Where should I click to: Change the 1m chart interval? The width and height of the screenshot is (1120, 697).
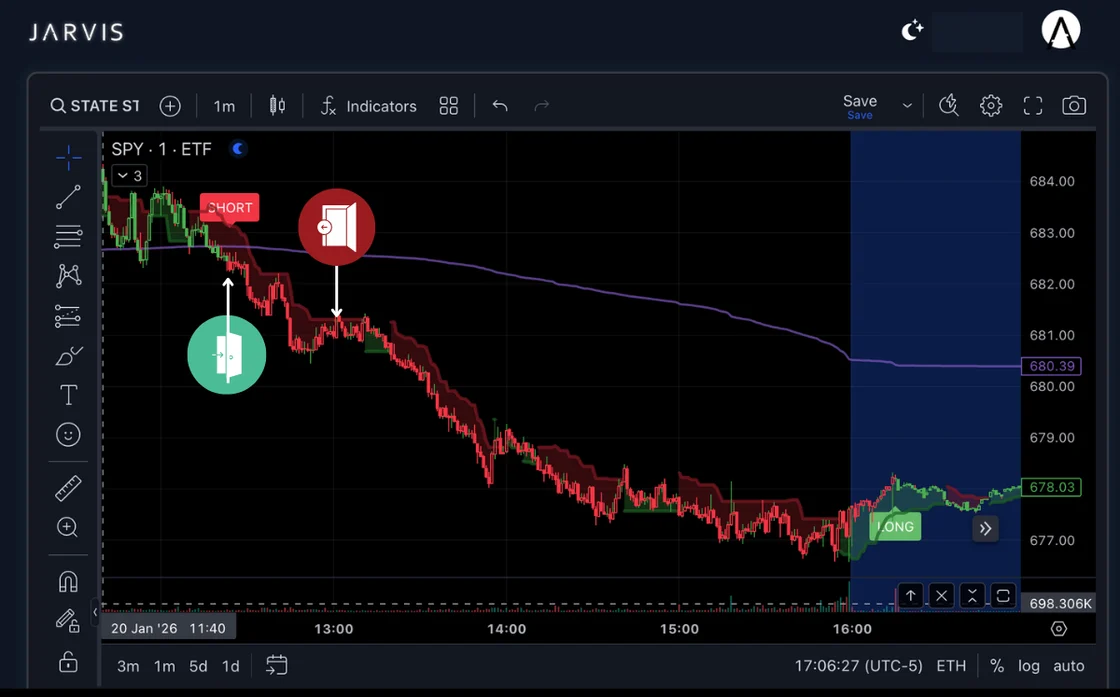click(224, 106)
